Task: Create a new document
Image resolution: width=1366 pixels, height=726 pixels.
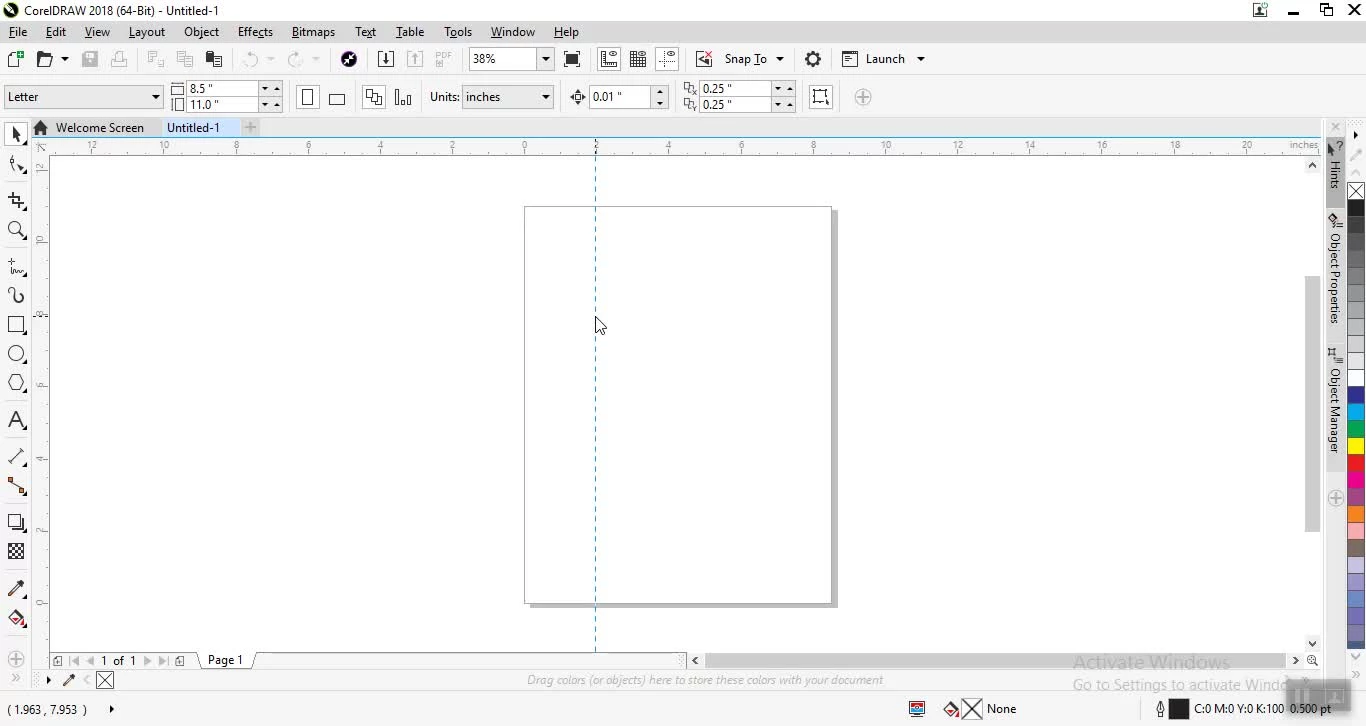Action: point(16,59)
